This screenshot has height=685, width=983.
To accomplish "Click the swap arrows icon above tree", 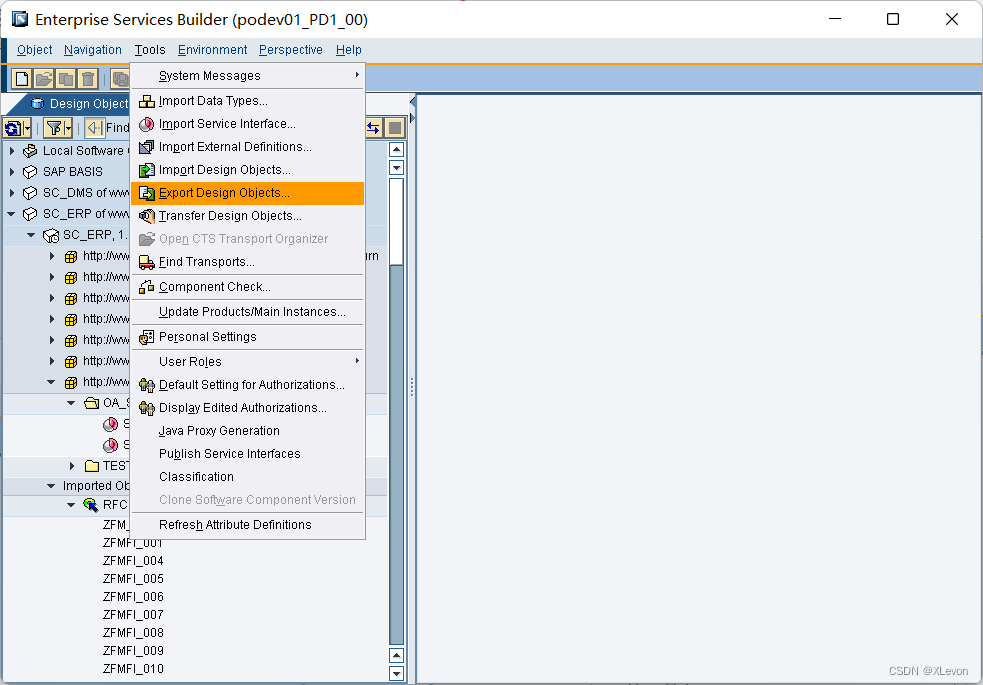I will pos(374,128).
